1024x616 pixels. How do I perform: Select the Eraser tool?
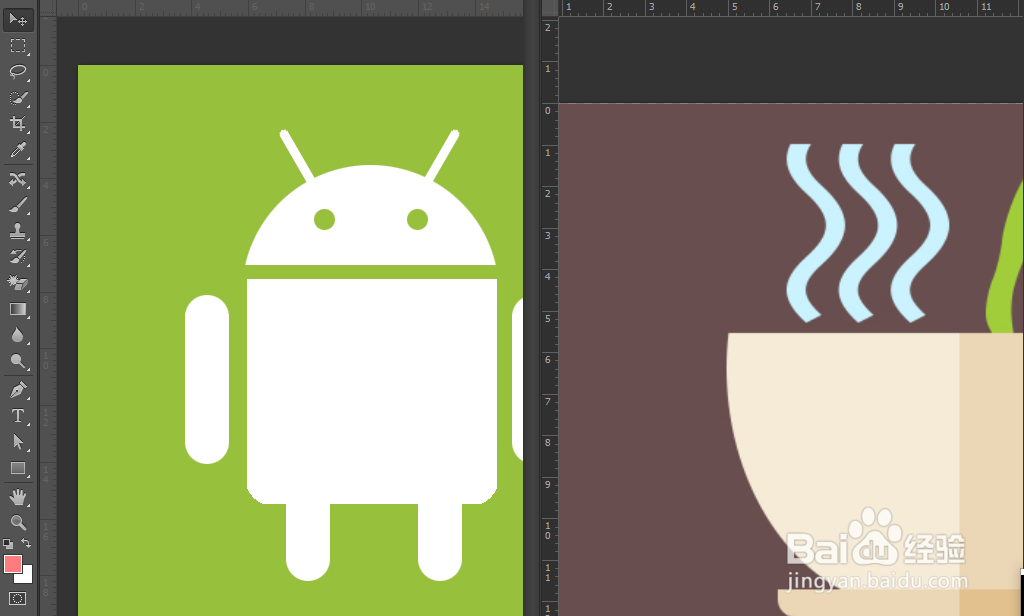pyautogui.click(x=18, y=283)
